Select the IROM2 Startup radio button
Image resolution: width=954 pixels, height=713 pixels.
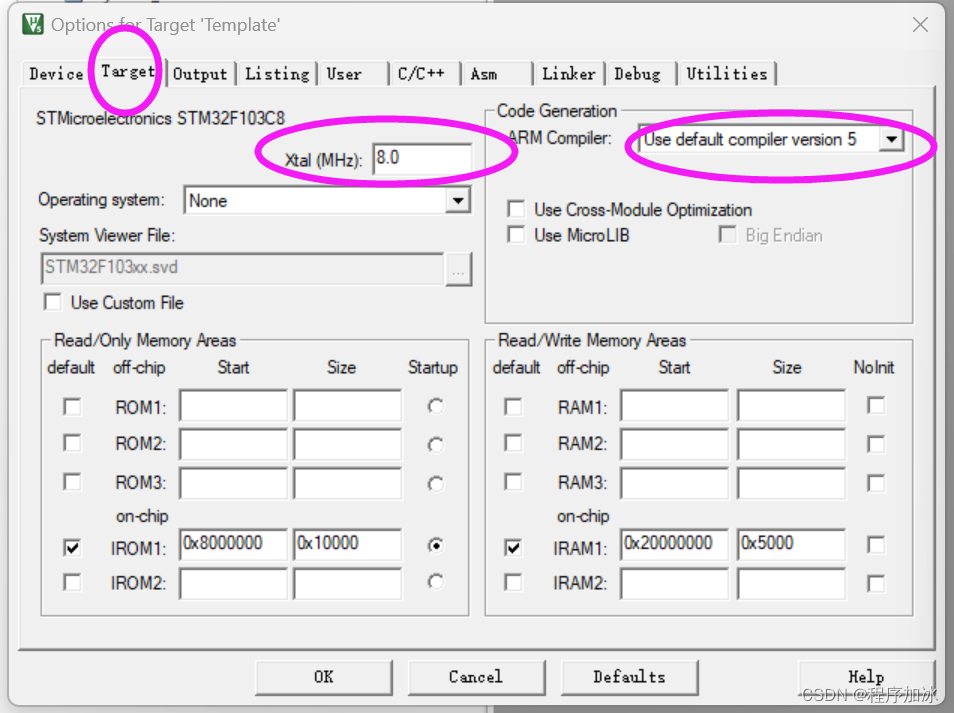pyautogui.click(x=435, y=582)
